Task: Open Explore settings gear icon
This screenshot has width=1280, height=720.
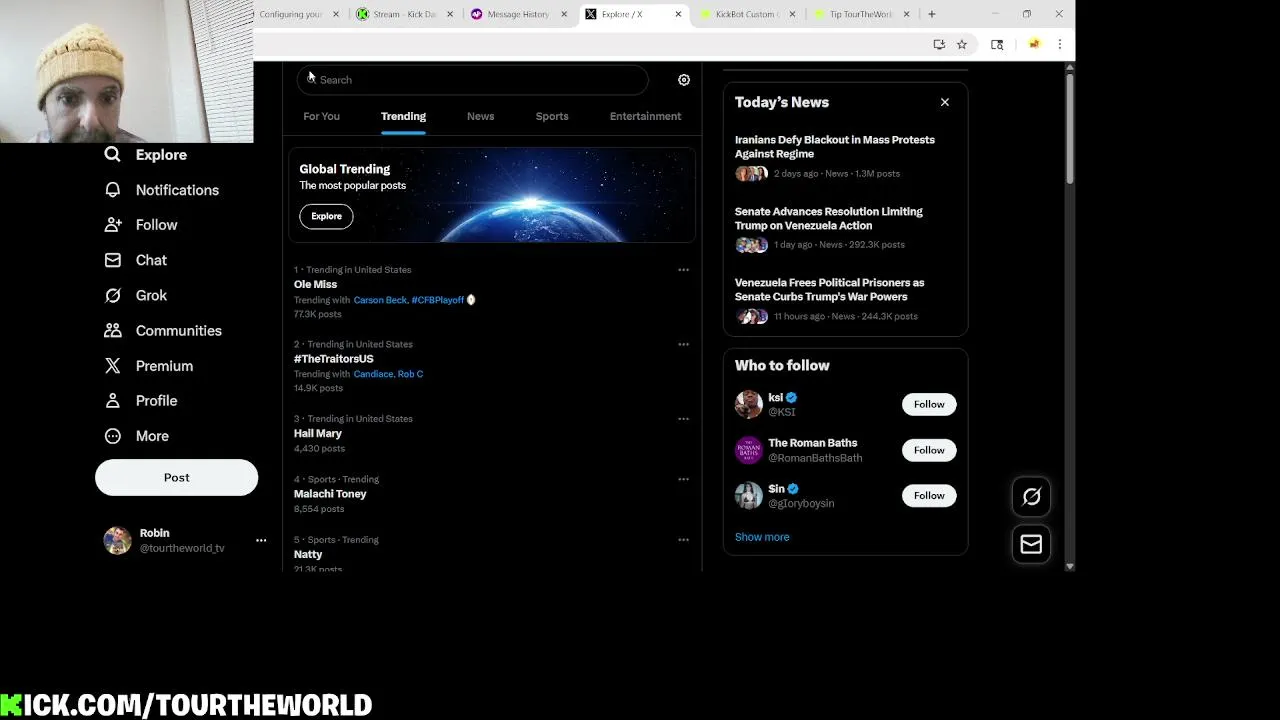Action: (684, 80)
